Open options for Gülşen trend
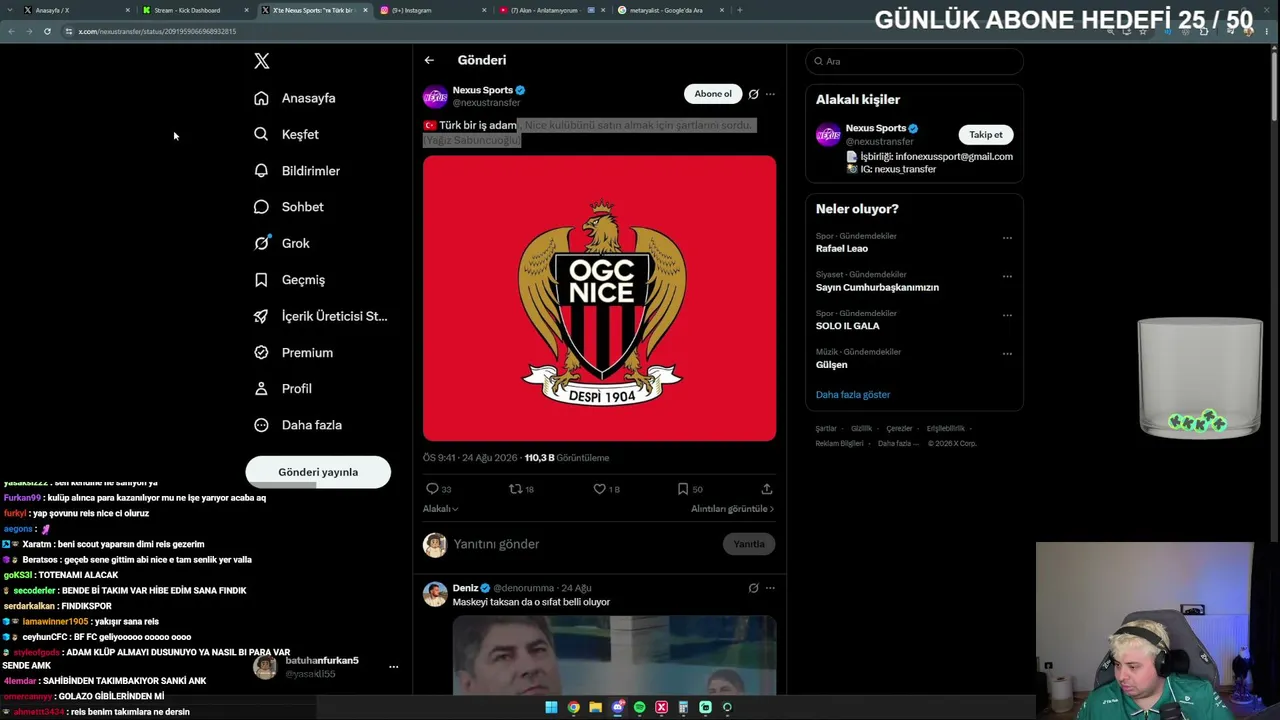Image resolution: width=1280 pixels, height=720 pixels. click(1007, 353)
